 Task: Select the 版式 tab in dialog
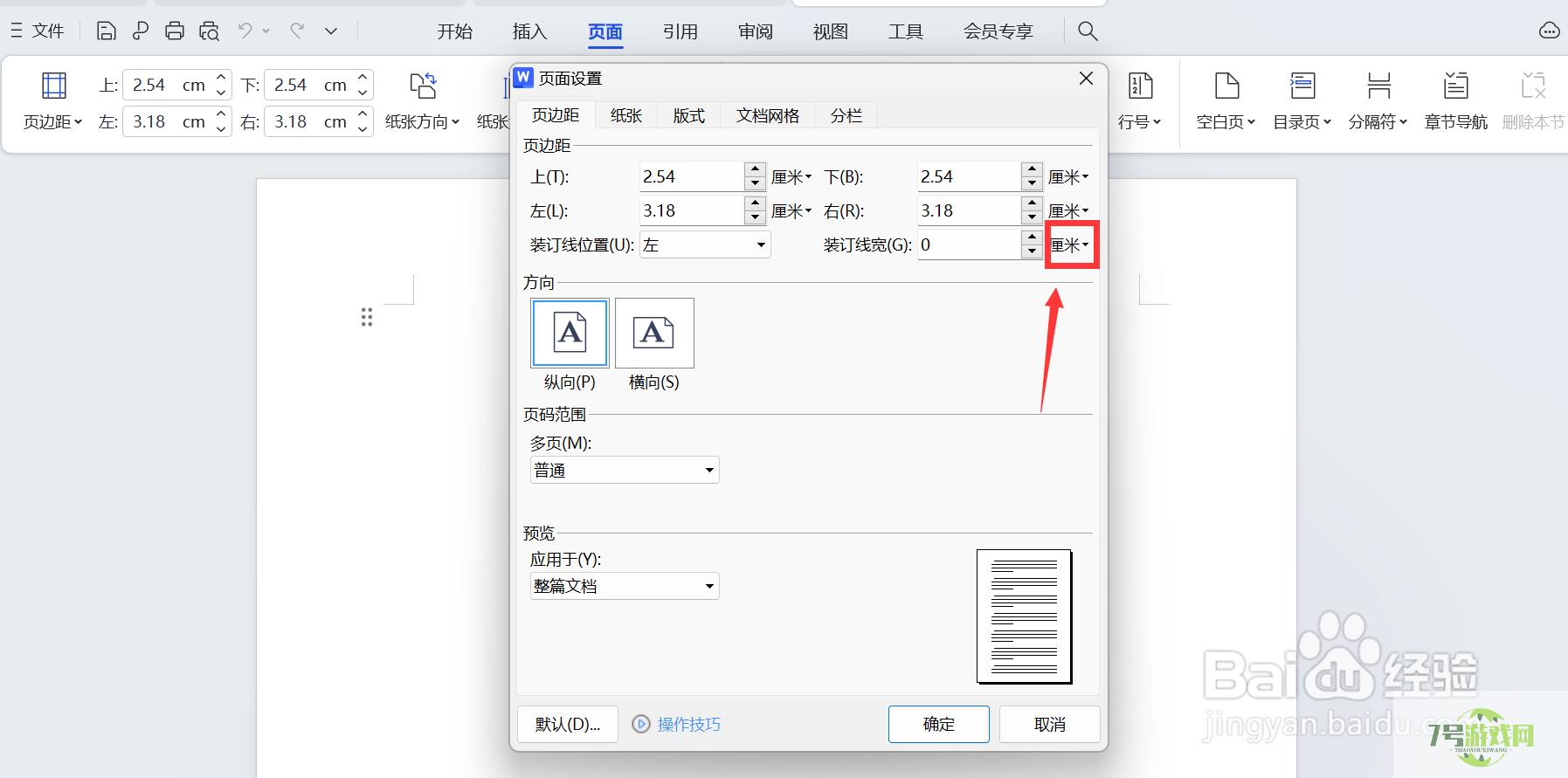[688, 115]
